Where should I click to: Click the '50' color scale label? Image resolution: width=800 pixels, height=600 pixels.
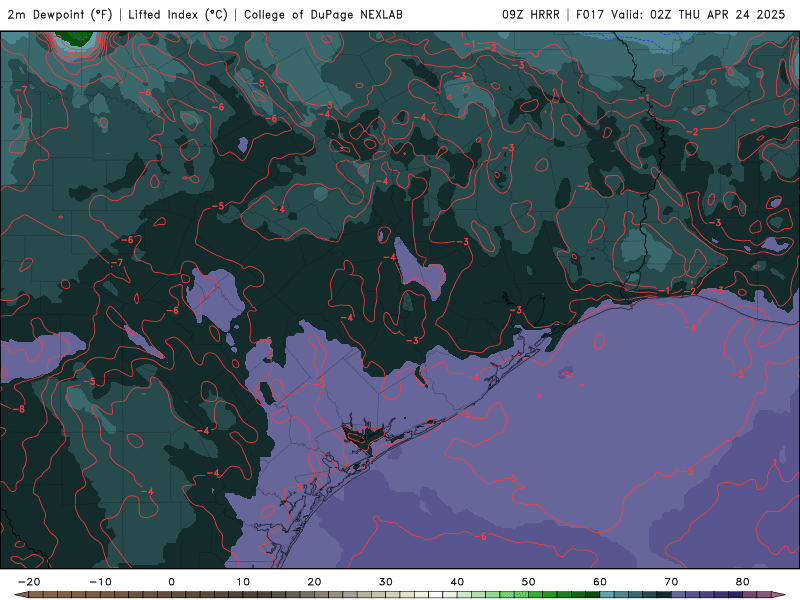[x=529, y=582]
